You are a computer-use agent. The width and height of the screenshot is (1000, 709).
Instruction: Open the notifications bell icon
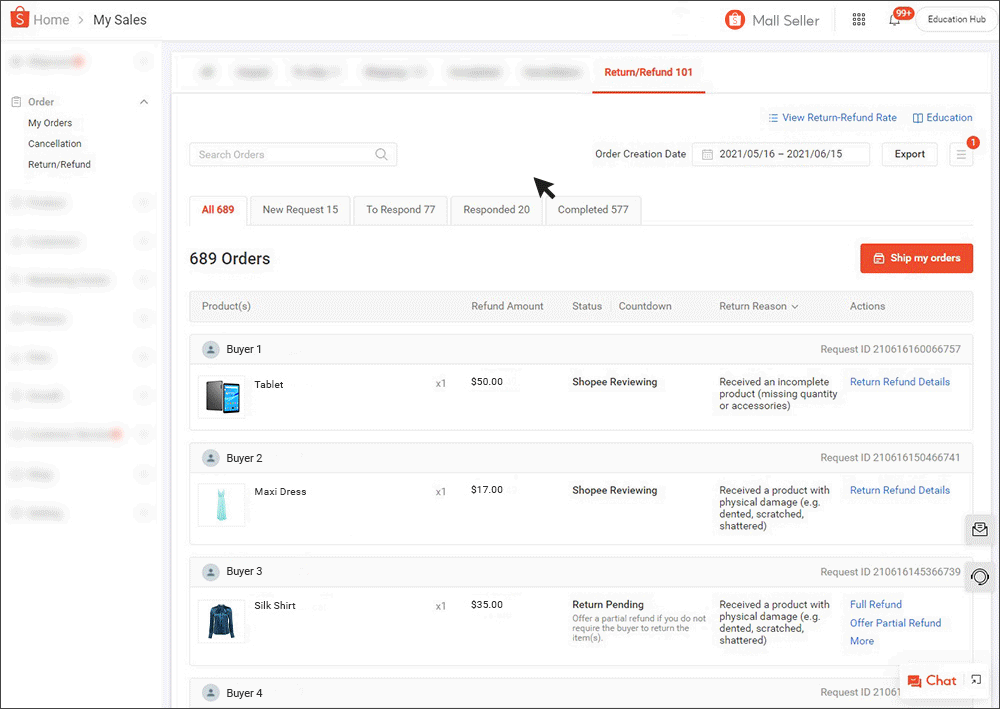pyautogui.click(x=894, y=20)
